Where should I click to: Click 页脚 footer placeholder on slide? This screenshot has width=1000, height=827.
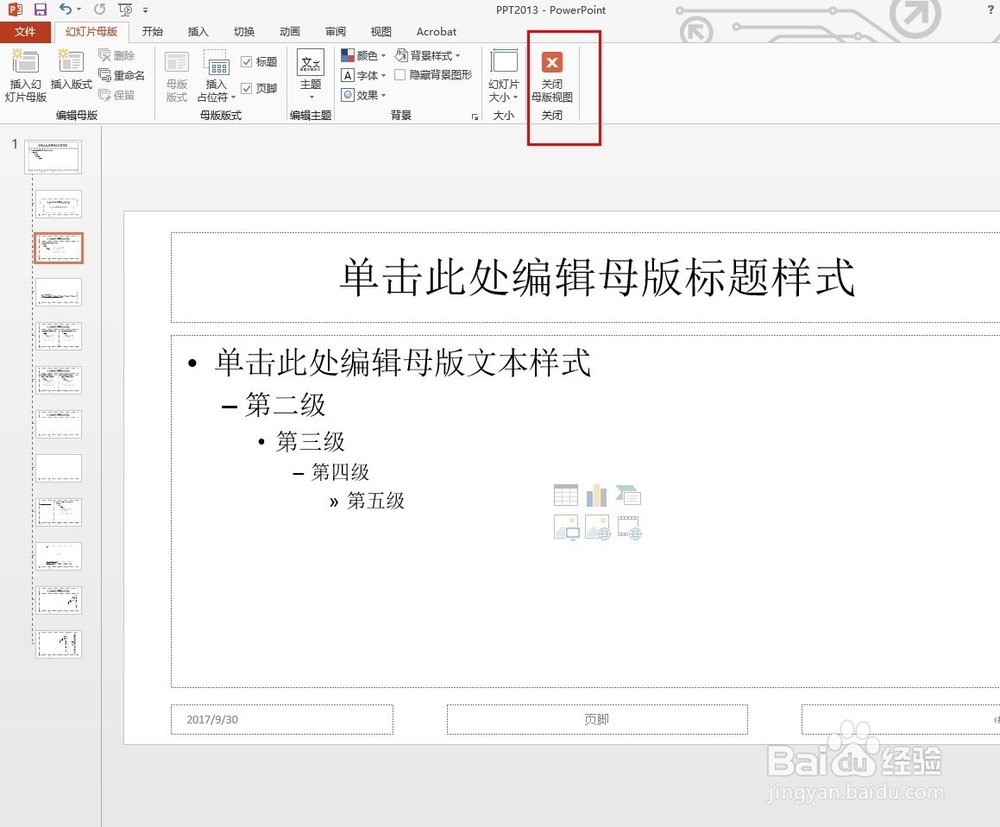tap(597, 719)
